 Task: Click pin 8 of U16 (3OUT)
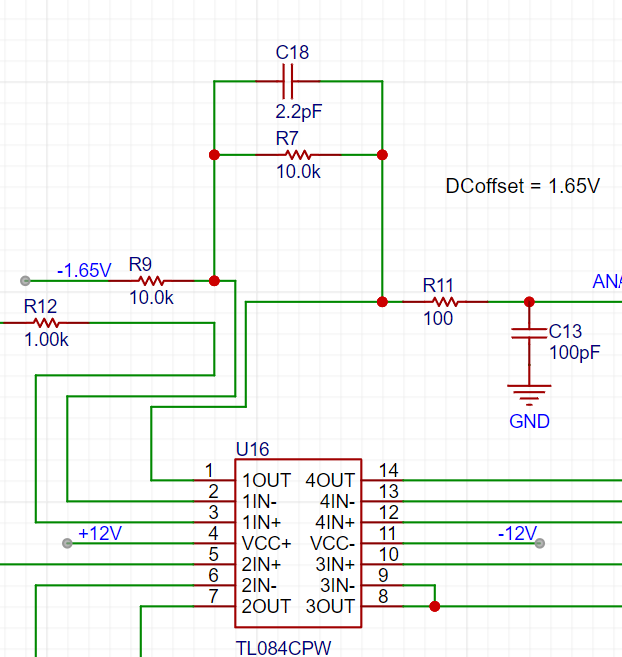(x=382, y=606)
